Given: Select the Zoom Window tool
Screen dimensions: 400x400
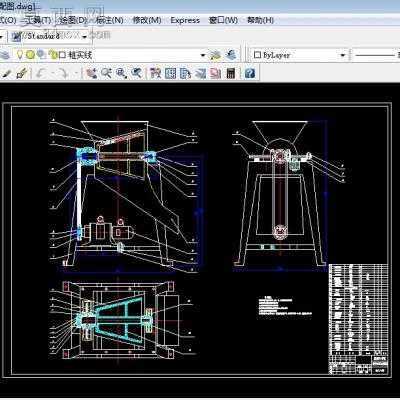Looking at the screenshot, I should [x=121, y=73].
